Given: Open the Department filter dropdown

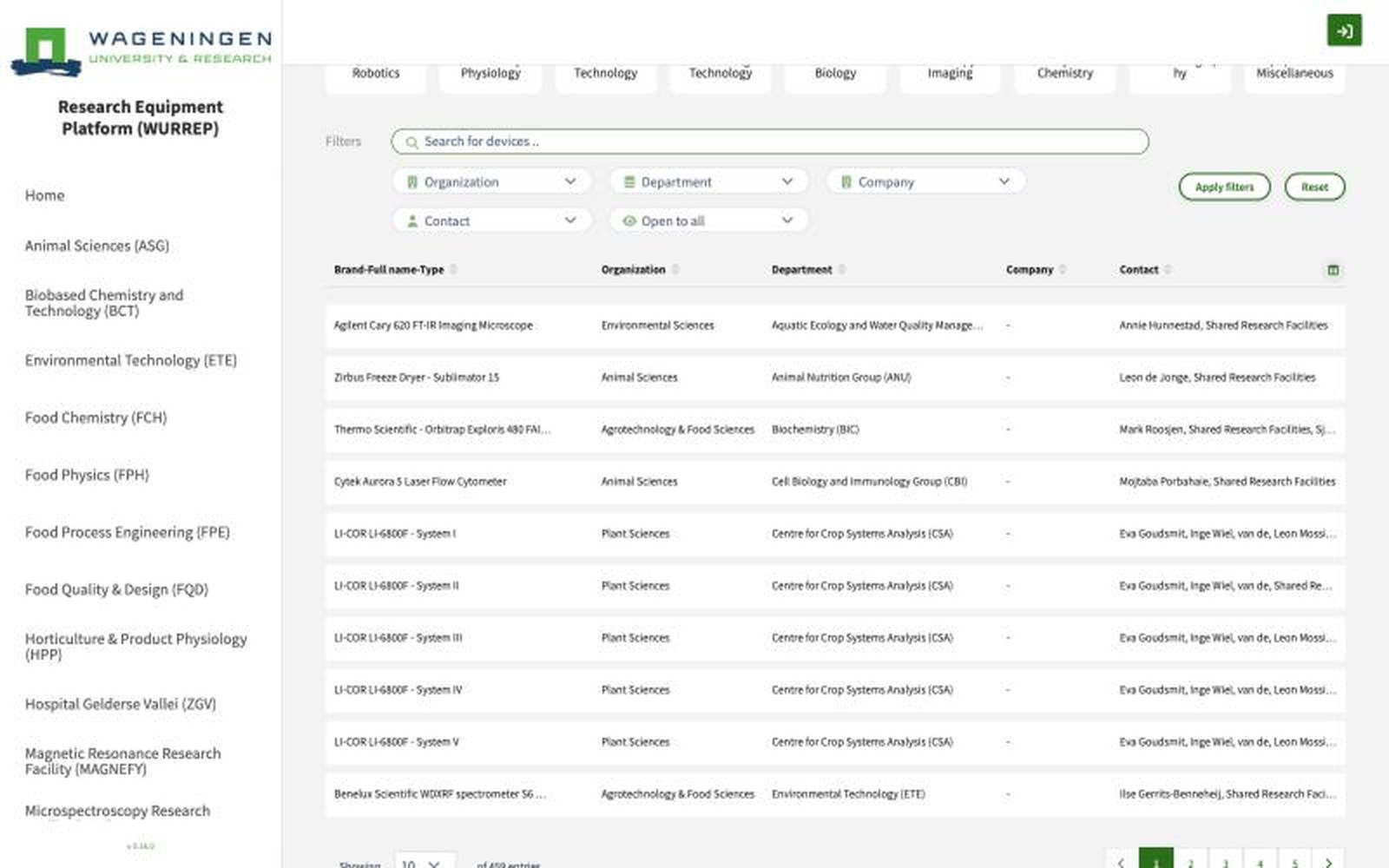Looking at the screenshot, I should pos(708,182).
